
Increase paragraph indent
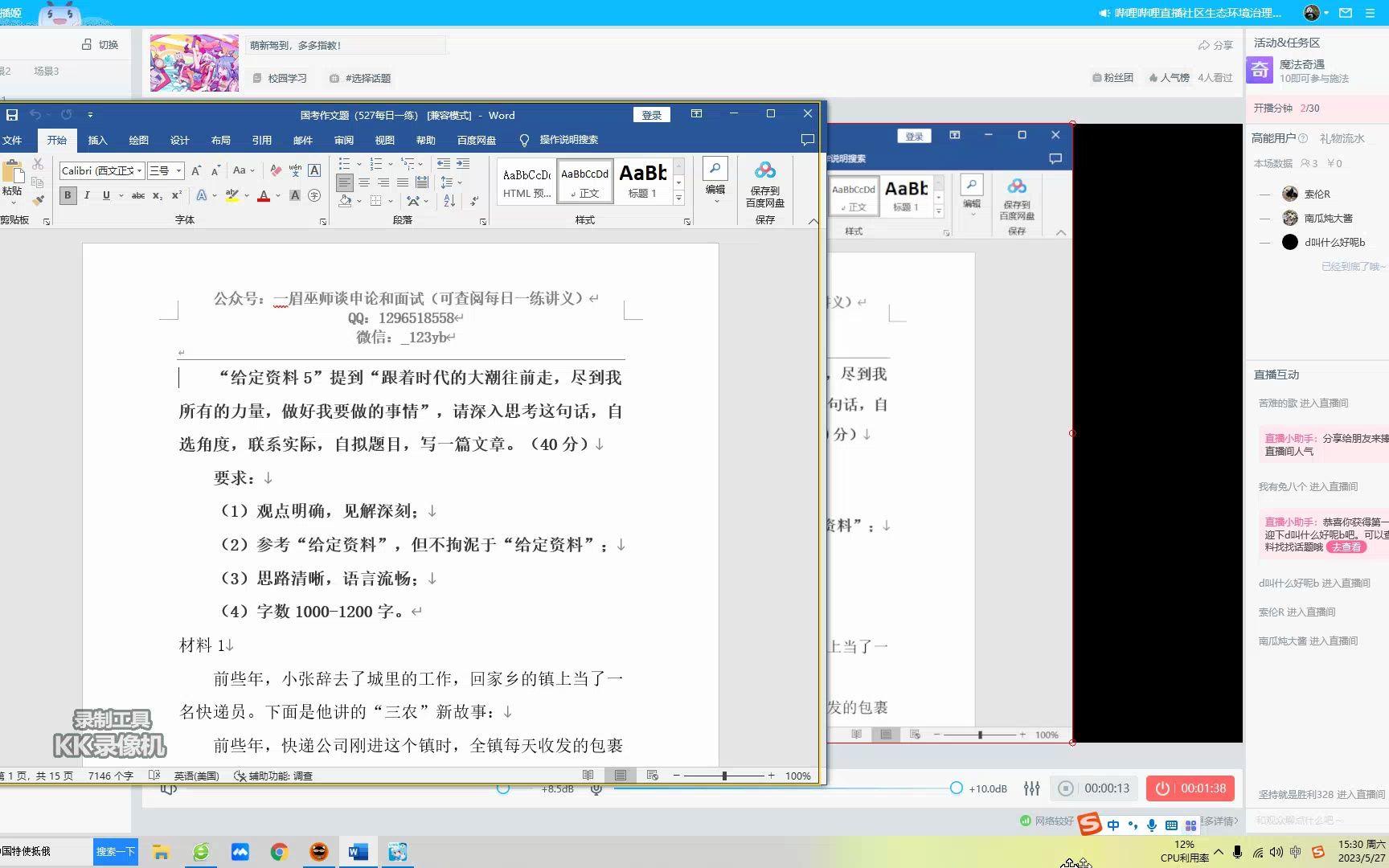click(x=463, y=163)
